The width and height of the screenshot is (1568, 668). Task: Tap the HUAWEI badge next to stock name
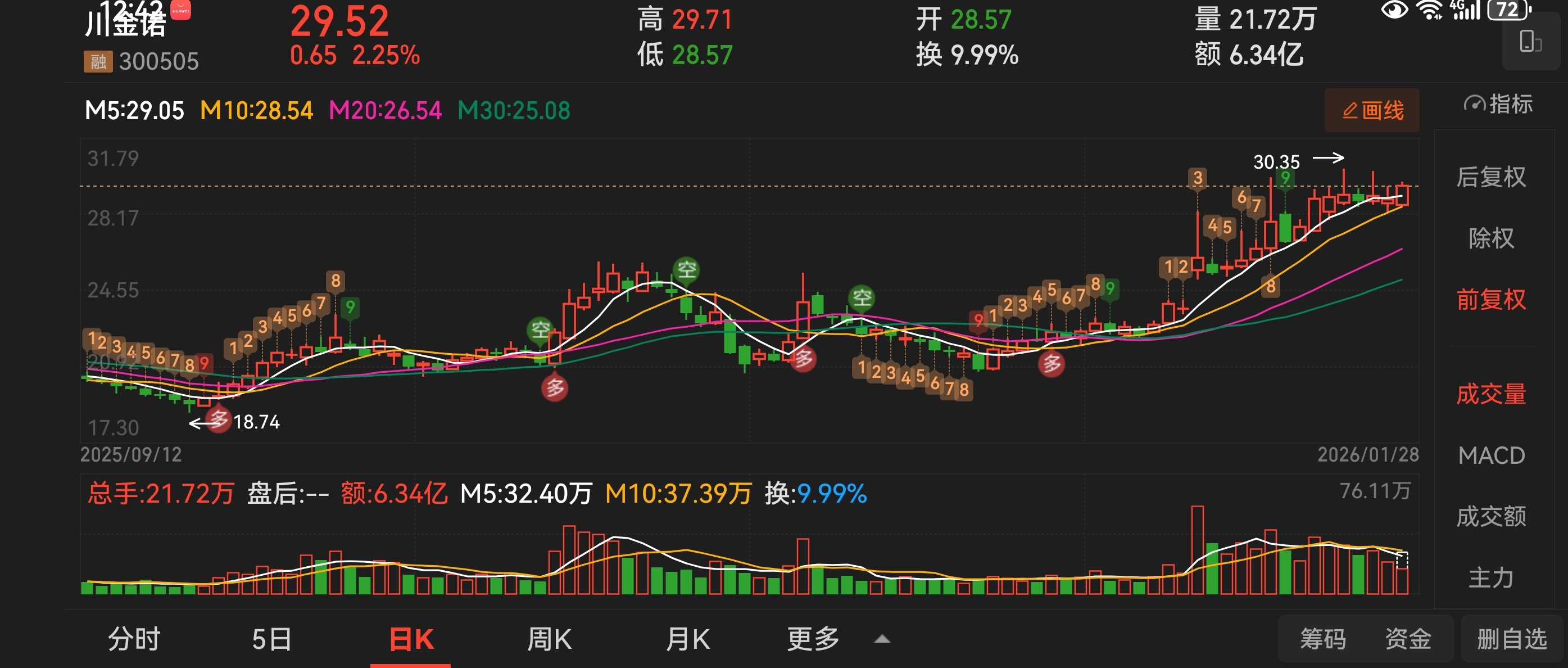click(x=181, y=10)
